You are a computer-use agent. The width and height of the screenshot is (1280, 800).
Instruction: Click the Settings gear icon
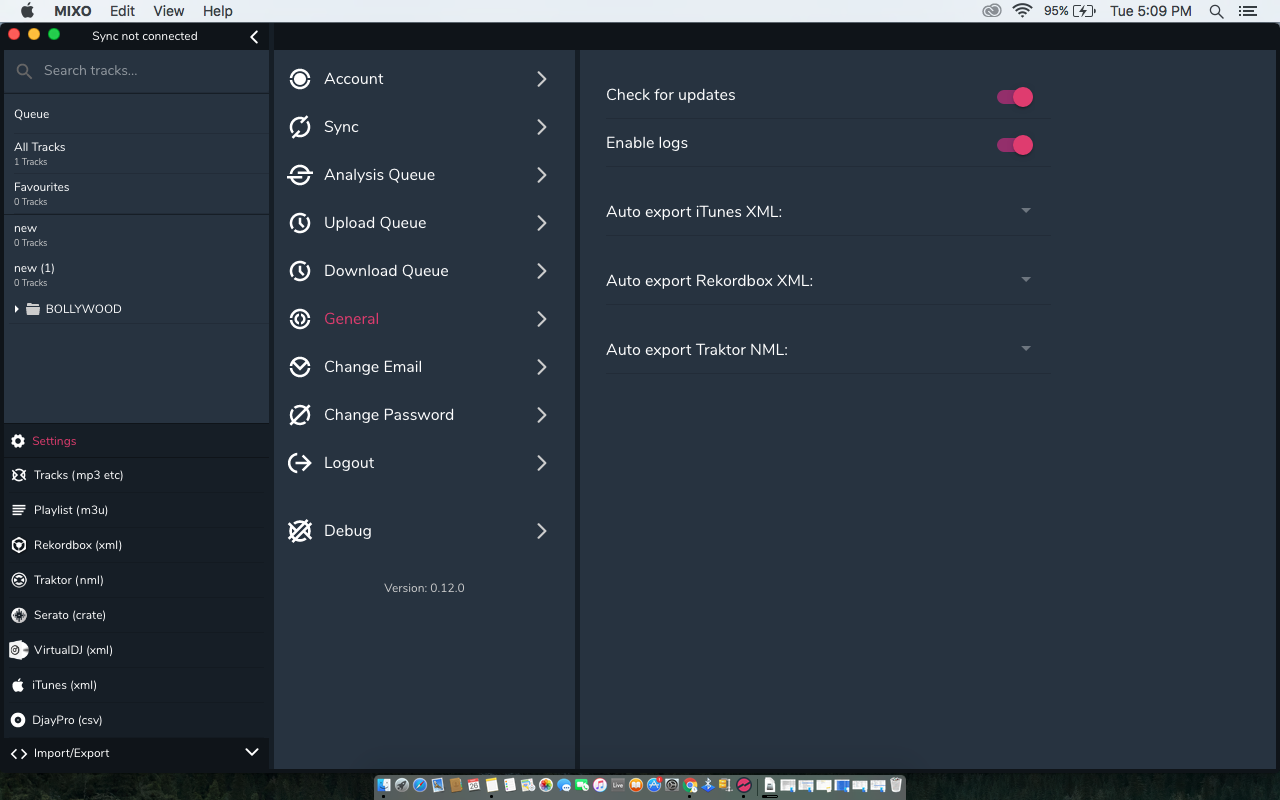tap(18, 441)
